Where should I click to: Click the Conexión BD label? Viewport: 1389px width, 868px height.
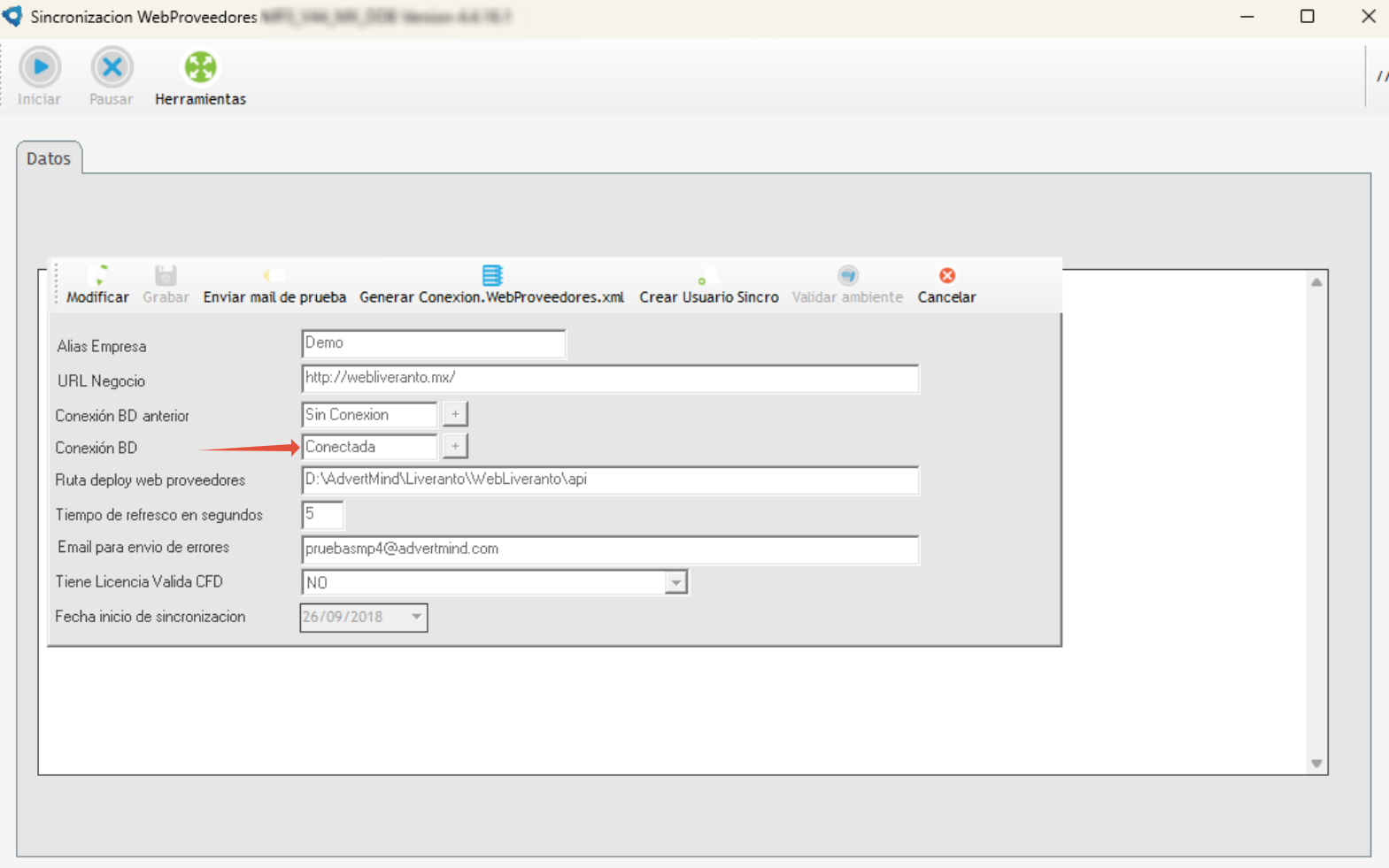[96, 448]
